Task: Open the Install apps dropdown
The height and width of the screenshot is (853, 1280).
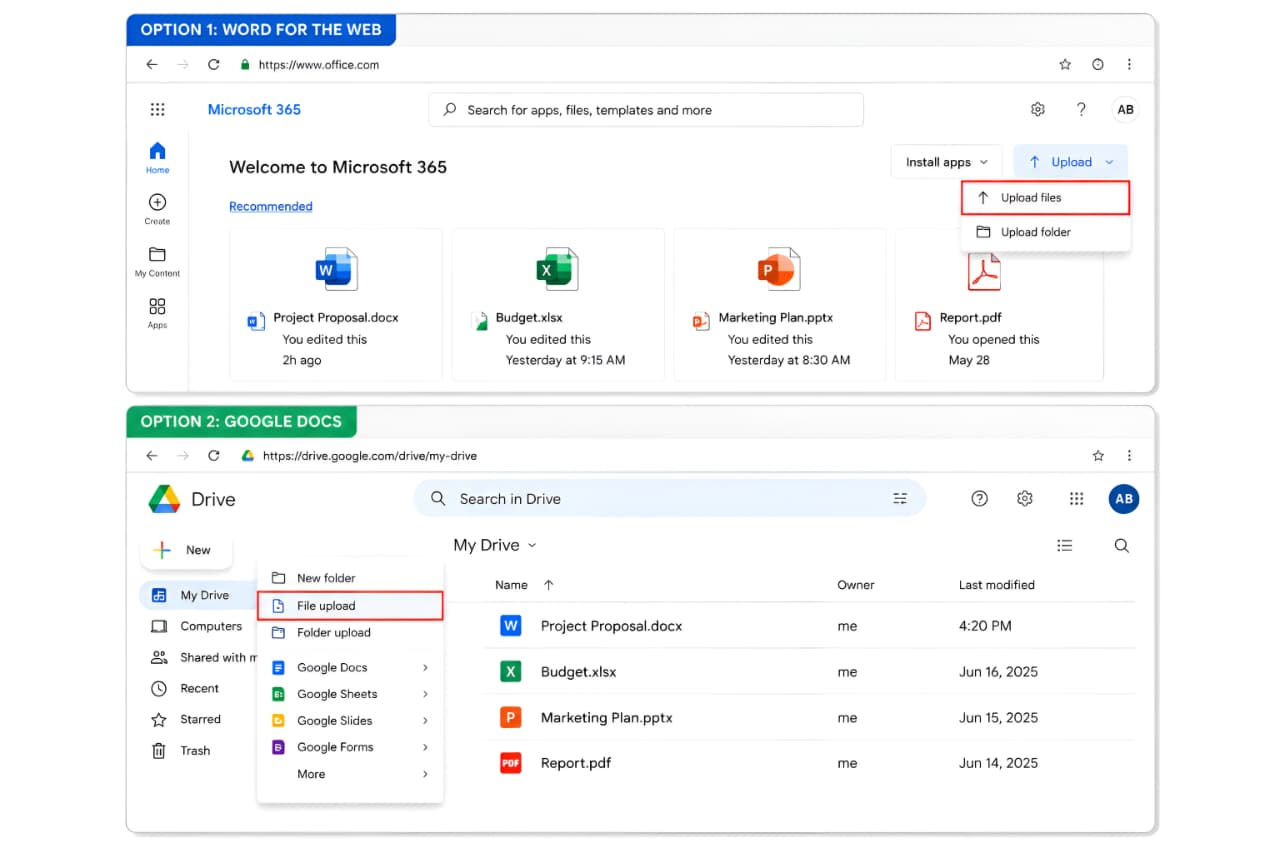Action: pos(946,162)
